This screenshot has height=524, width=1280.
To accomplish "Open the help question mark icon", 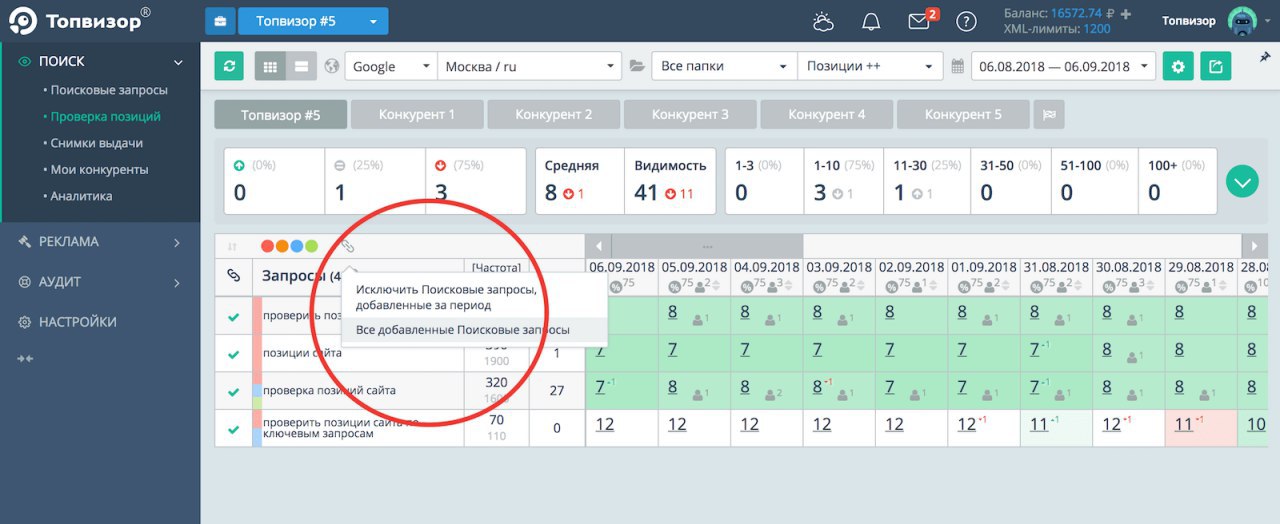I will click(966, 21).
